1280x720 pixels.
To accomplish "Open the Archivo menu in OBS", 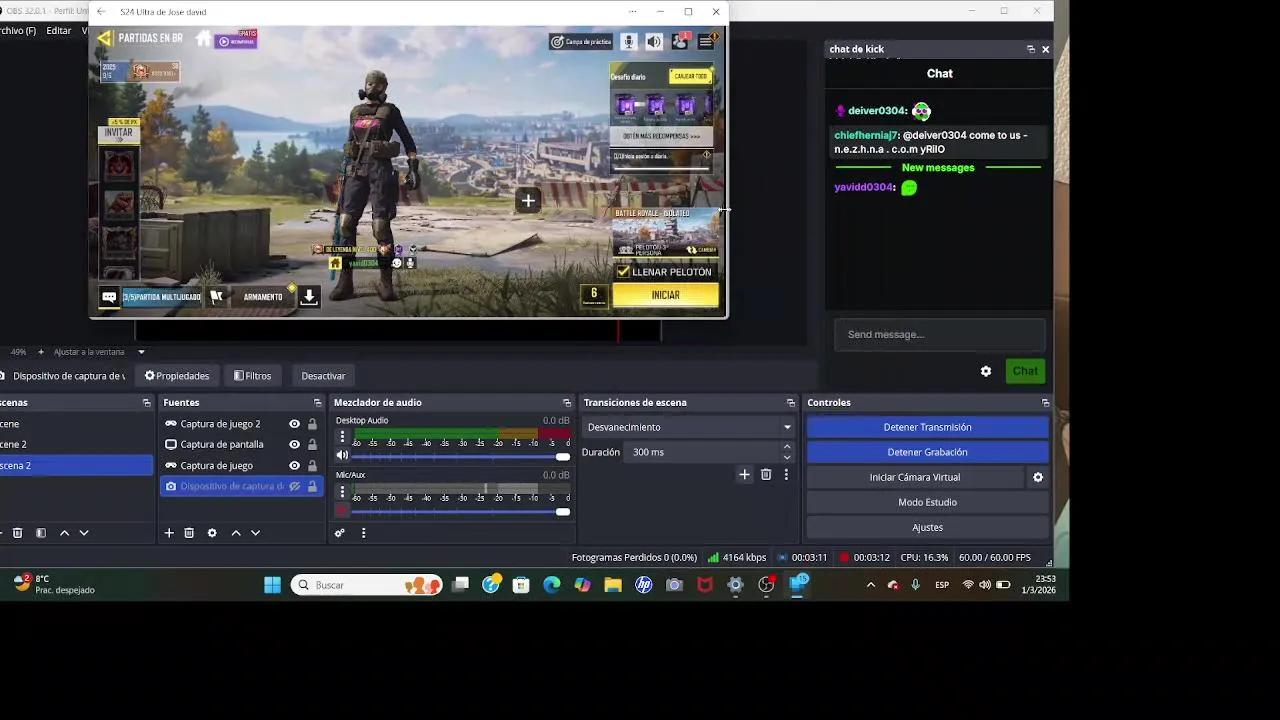I will tap(17, 31).
